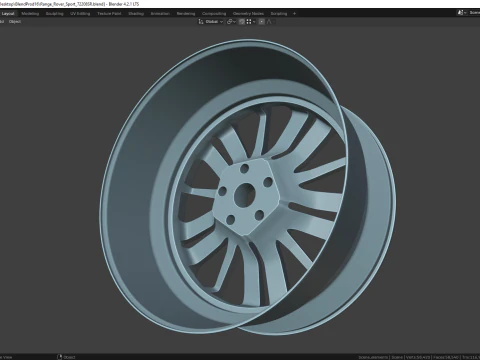Screen dimensions: 480x360
Task: Open the Compositing workspace tab
Action: (x=214, y=14)
